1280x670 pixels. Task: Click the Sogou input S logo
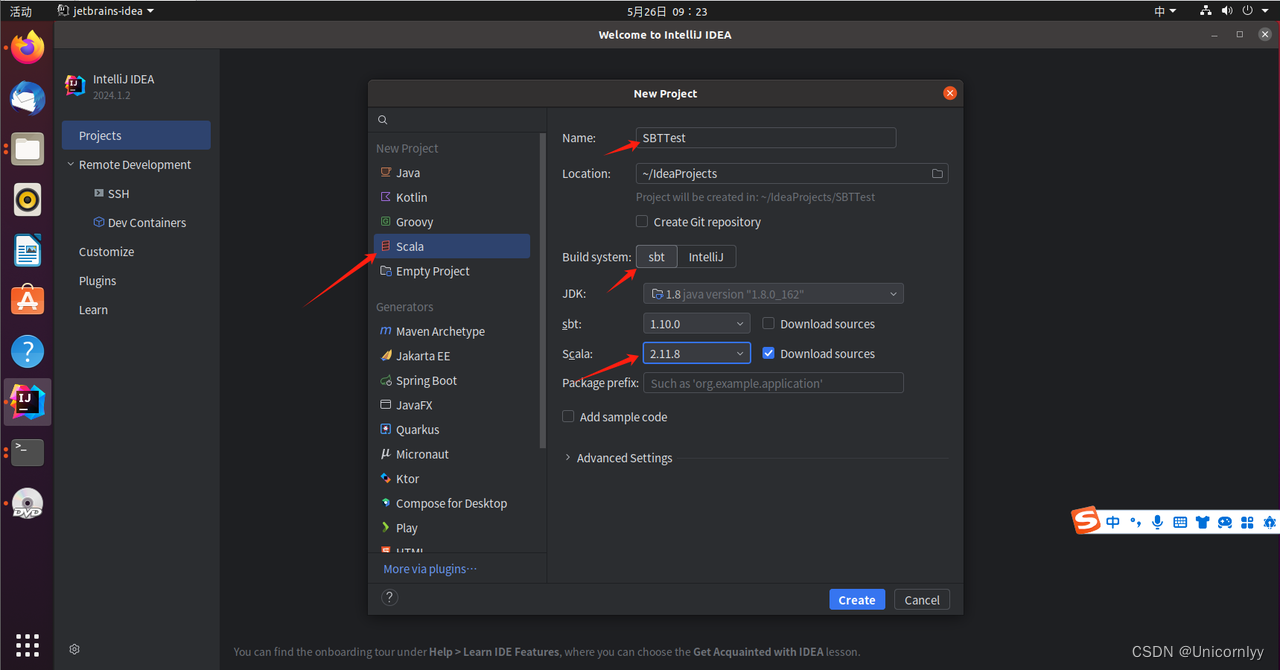point(1086,521)
